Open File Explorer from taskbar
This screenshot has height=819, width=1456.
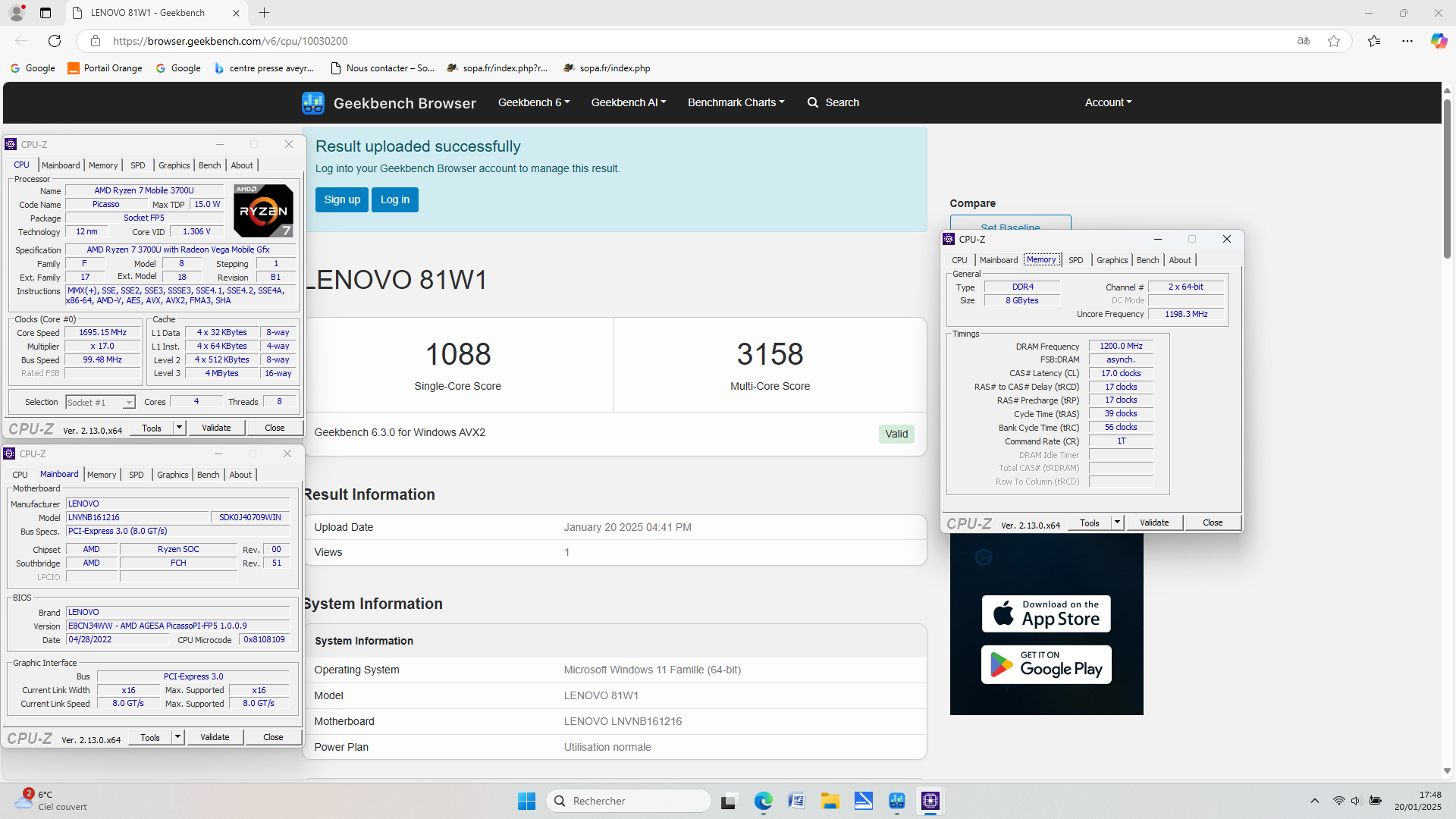[x=830, y=801]
